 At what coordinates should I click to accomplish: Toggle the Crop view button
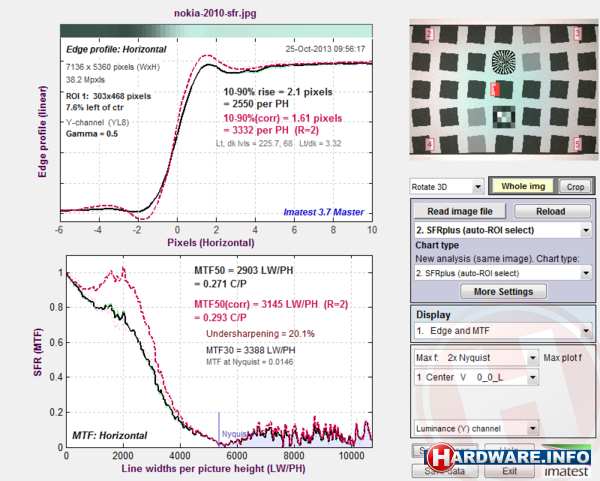click(x=573, y=187)
